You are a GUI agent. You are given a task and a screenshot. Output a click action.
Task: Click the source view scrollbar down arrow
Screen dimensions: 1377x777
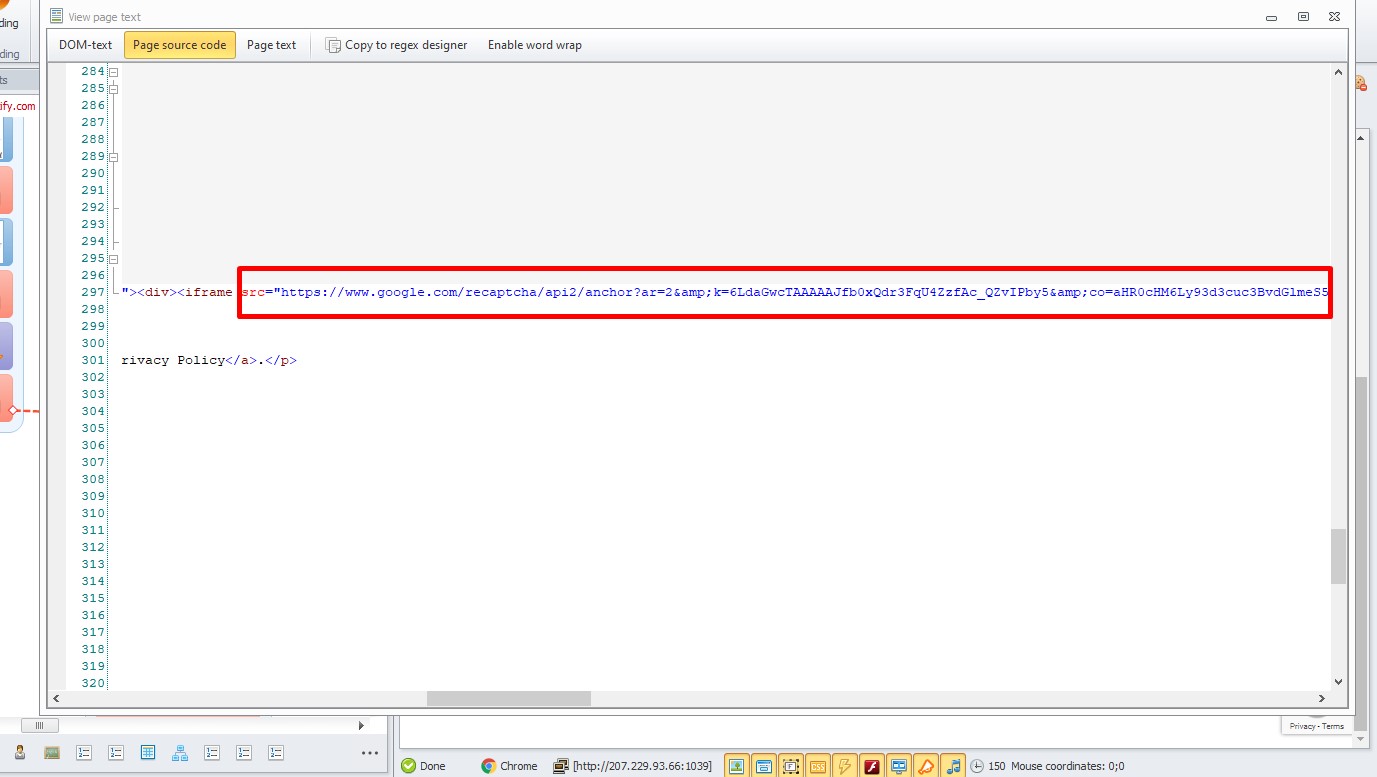coord(1338,680)
